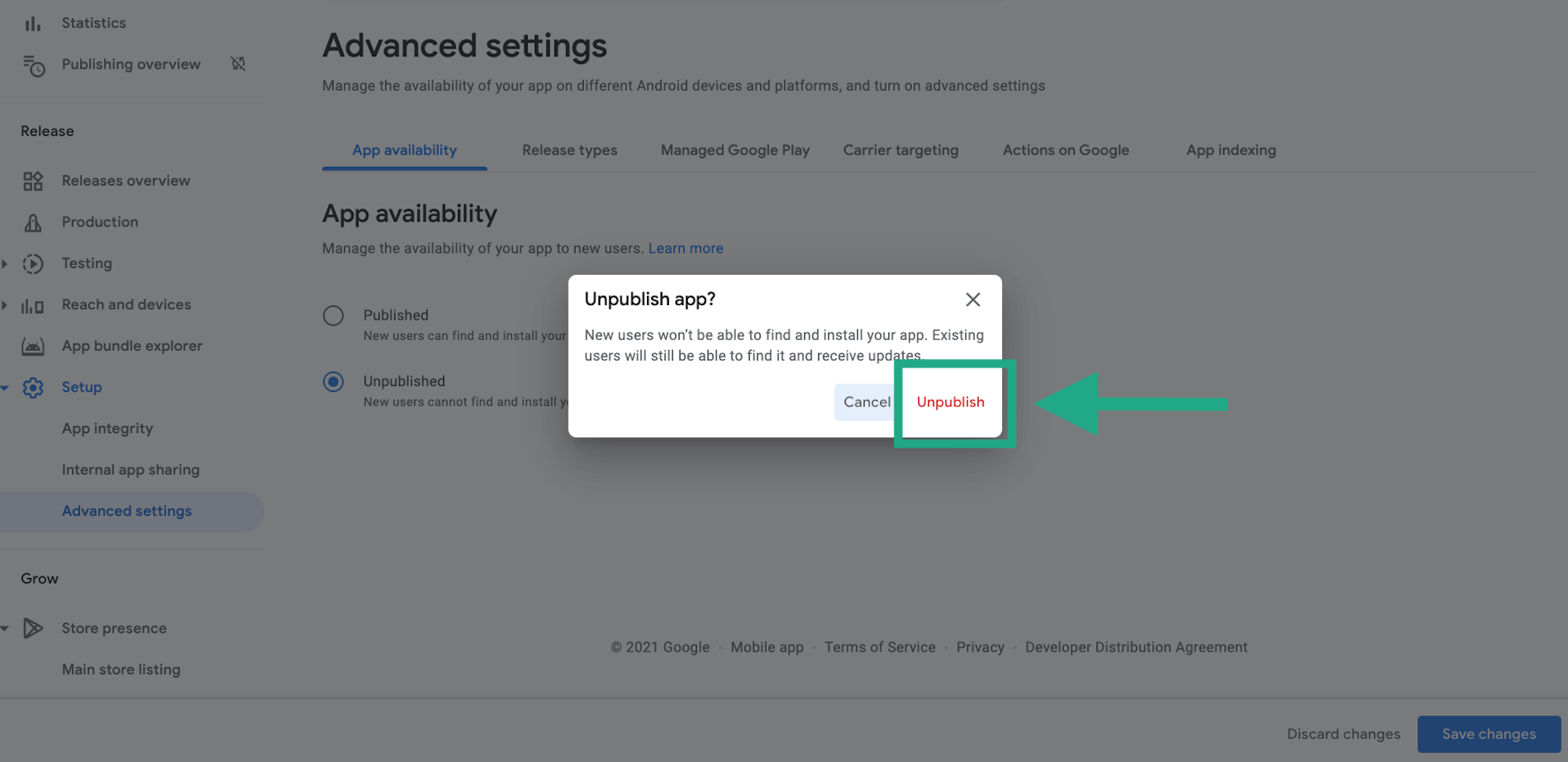Click the Statistics bar chart icon
Image resolution: width=1568 pixels, height=762 pixels.
pos(33,24)
